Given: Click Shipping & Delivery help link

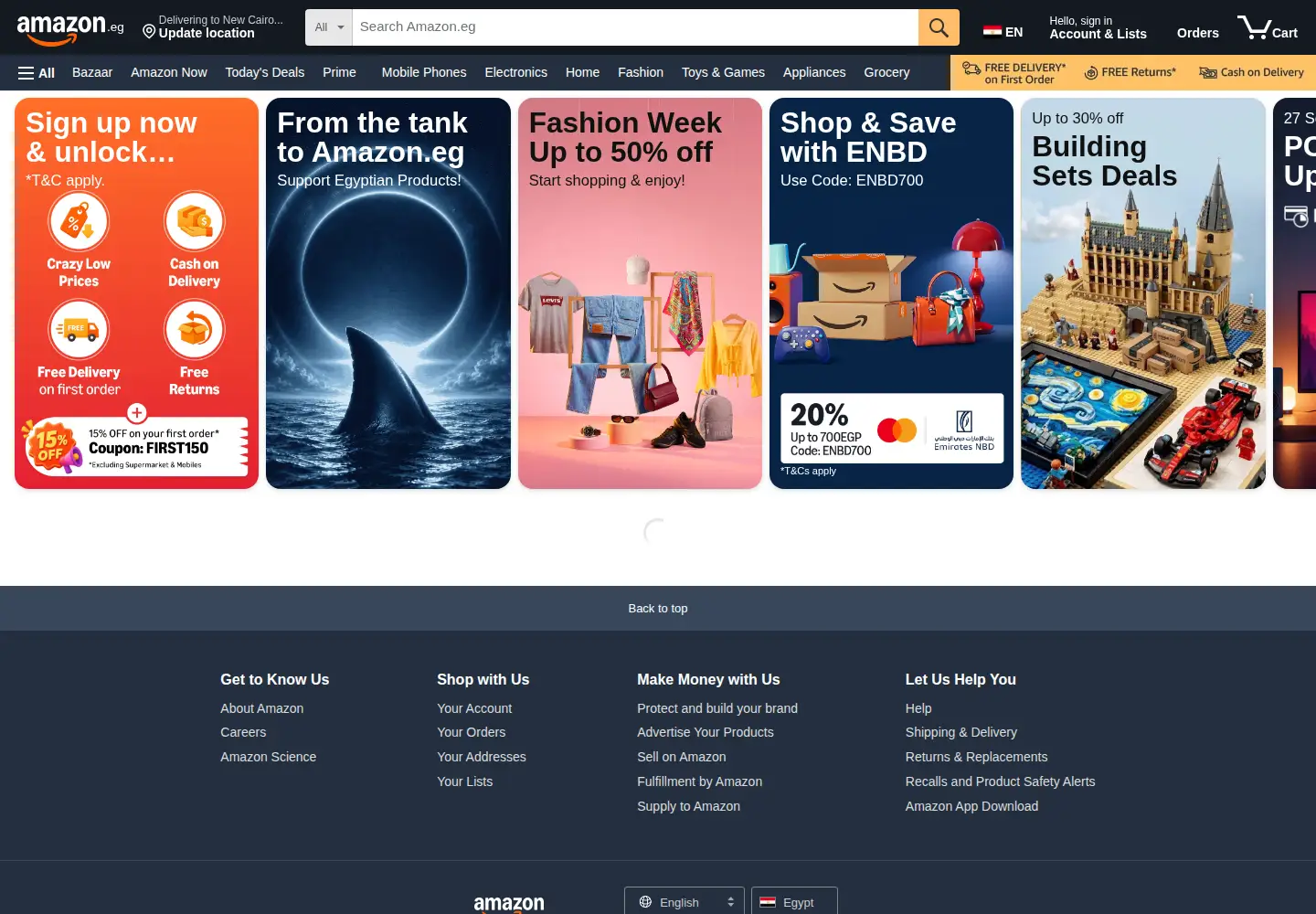Looking at the screenshot, I should [x=960, y=732].
